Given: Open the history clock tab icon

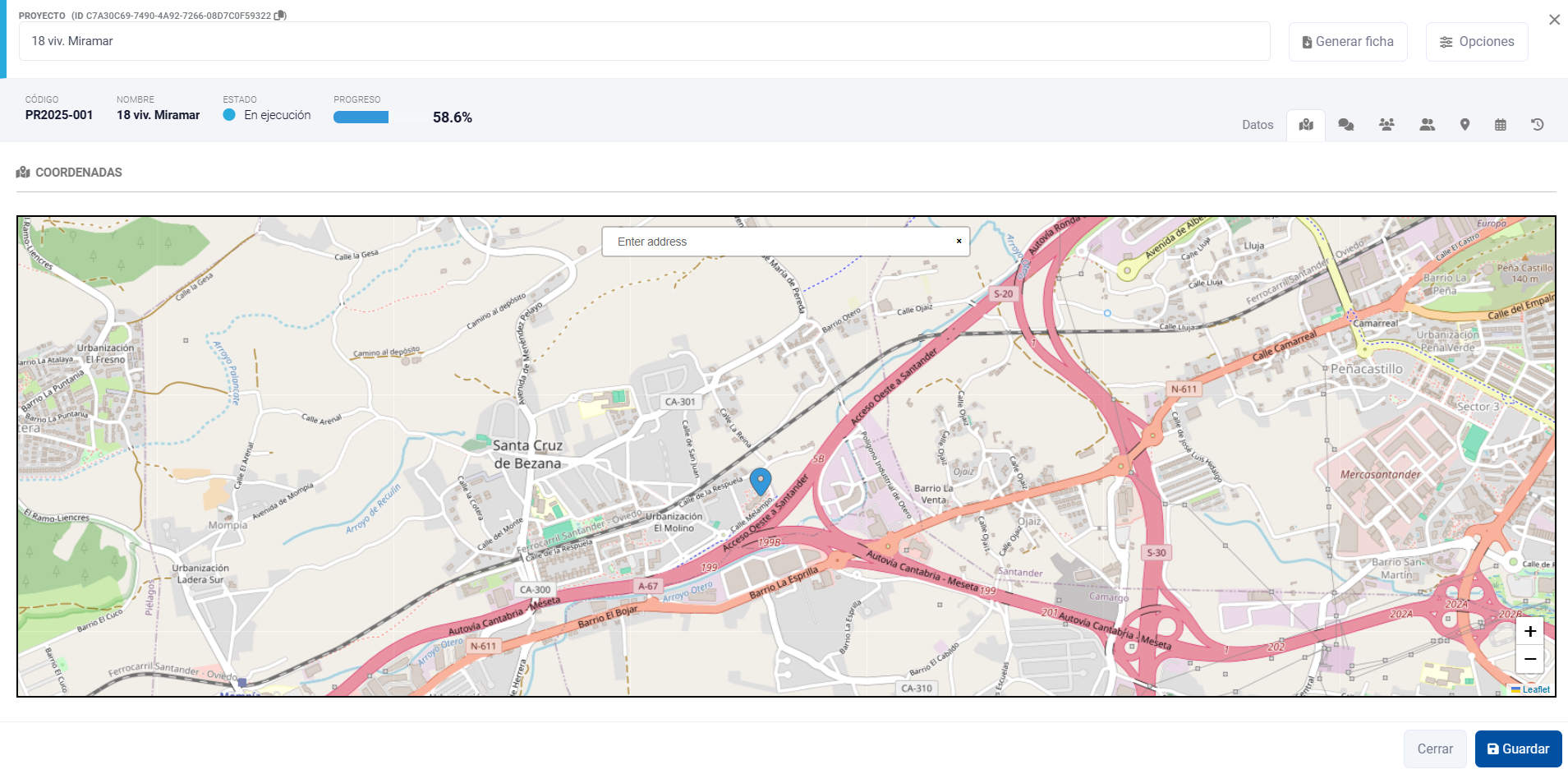Looking at the screenshot, I should pos(1538,125).
